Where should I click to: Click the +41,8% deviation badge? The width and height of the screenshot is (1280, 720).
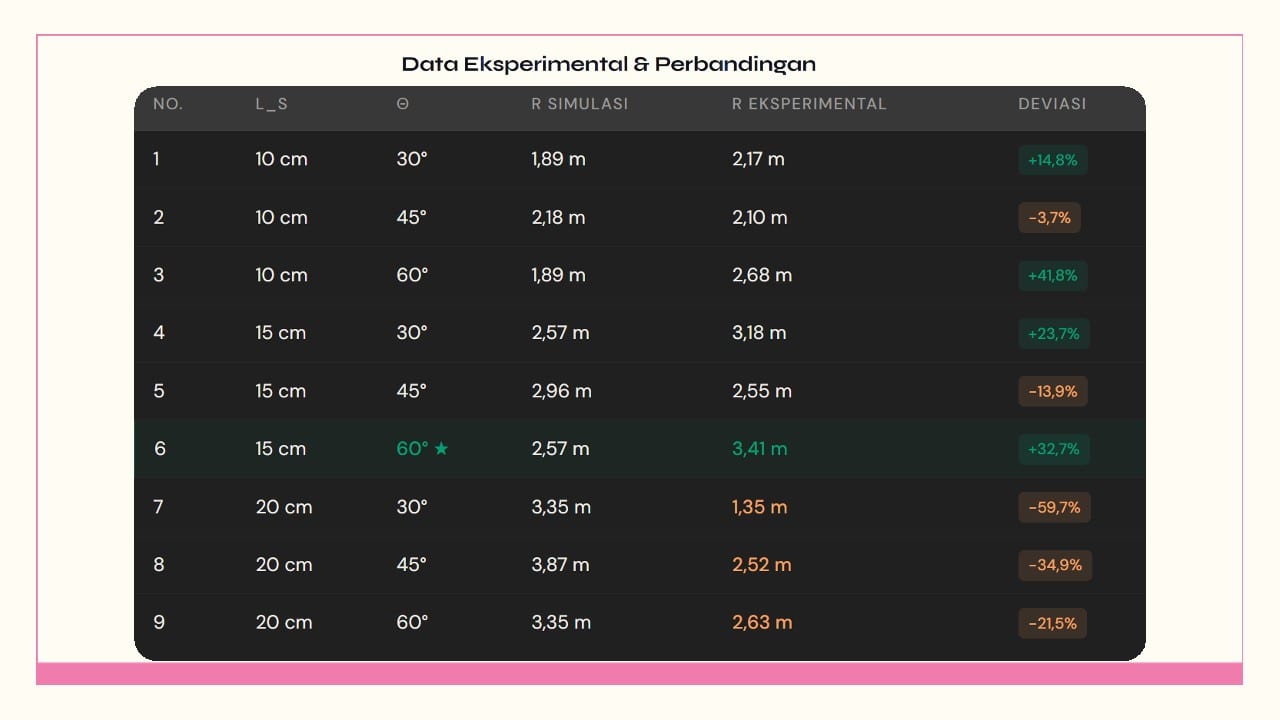[1052, 276]
